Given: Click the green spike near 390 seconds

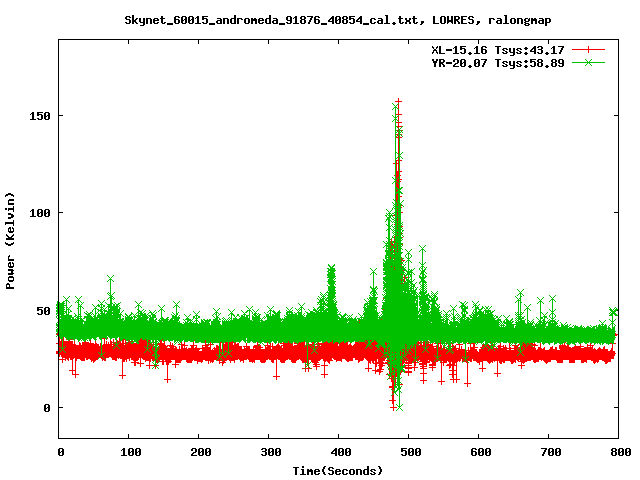Looking at the screenshot, I should pos(331,269).
